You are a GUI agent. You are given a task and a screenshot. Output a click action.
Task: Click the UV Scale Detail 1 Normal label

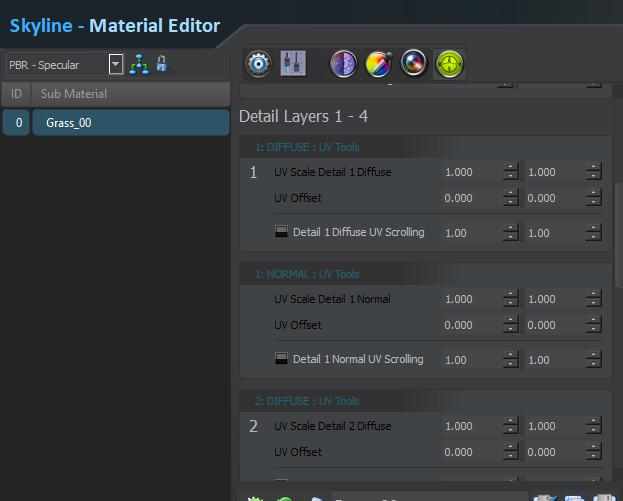point(332,299)
